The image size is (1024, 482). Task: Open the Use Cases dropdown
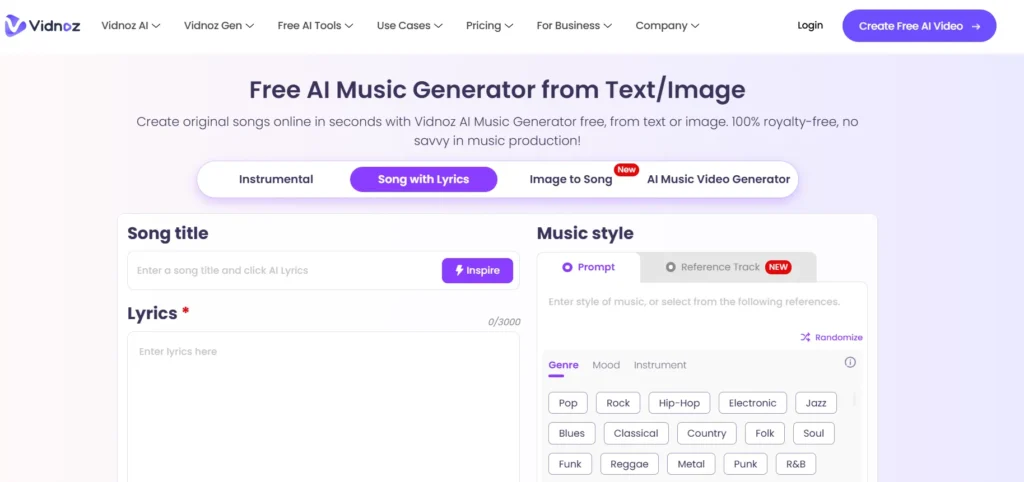click(409, 25)
